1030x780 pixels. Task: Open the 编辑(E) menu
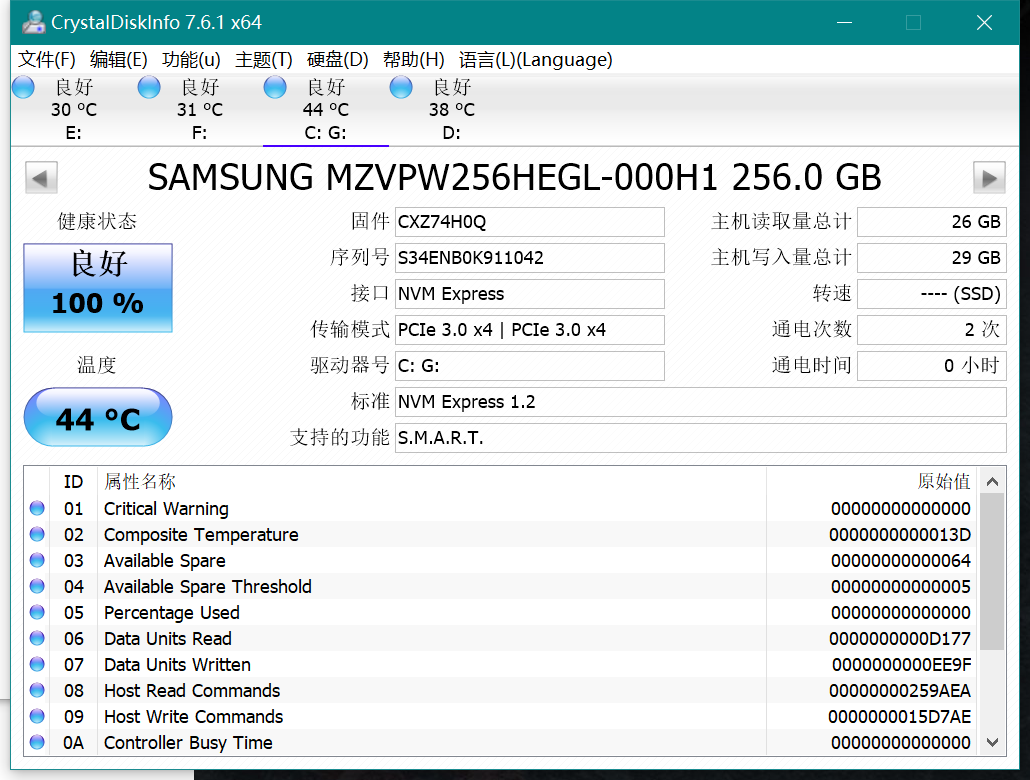(x=118, y=60)
